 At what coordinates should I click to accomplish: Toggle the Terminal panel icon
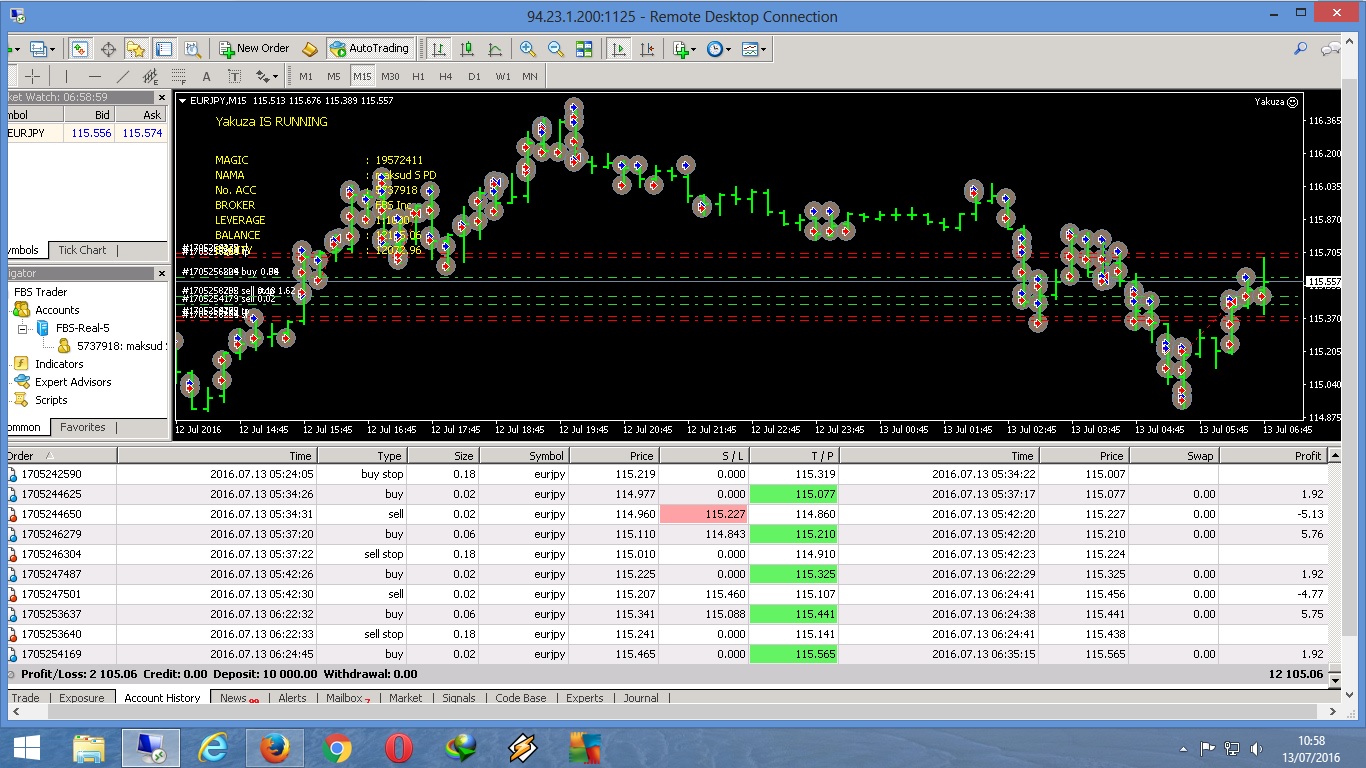point(164,48)
